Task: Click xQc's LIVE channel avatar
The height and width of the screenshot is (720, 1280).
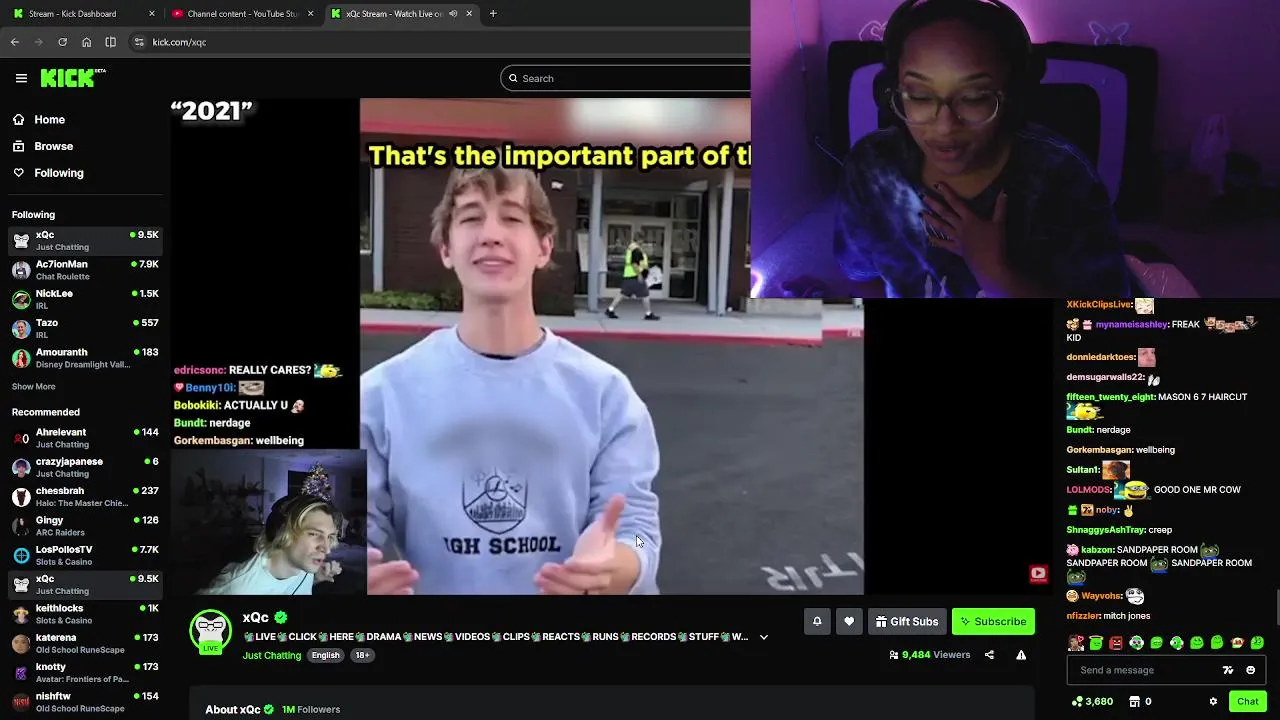Action: tap(211, 632)
